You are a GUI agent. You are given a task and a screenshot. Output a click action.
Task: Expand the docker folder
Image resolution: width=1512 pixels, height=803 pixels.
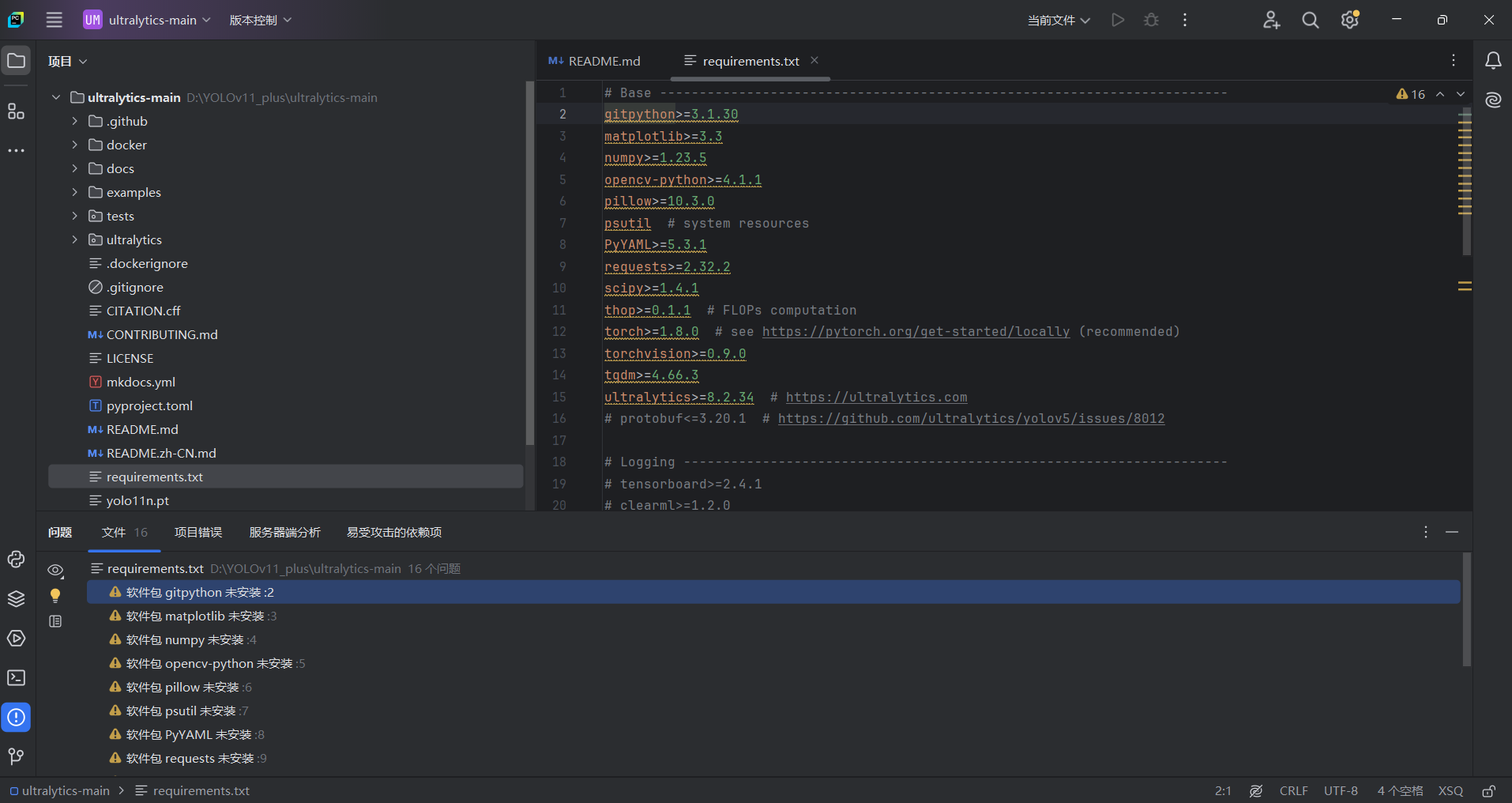coord(75,145)
